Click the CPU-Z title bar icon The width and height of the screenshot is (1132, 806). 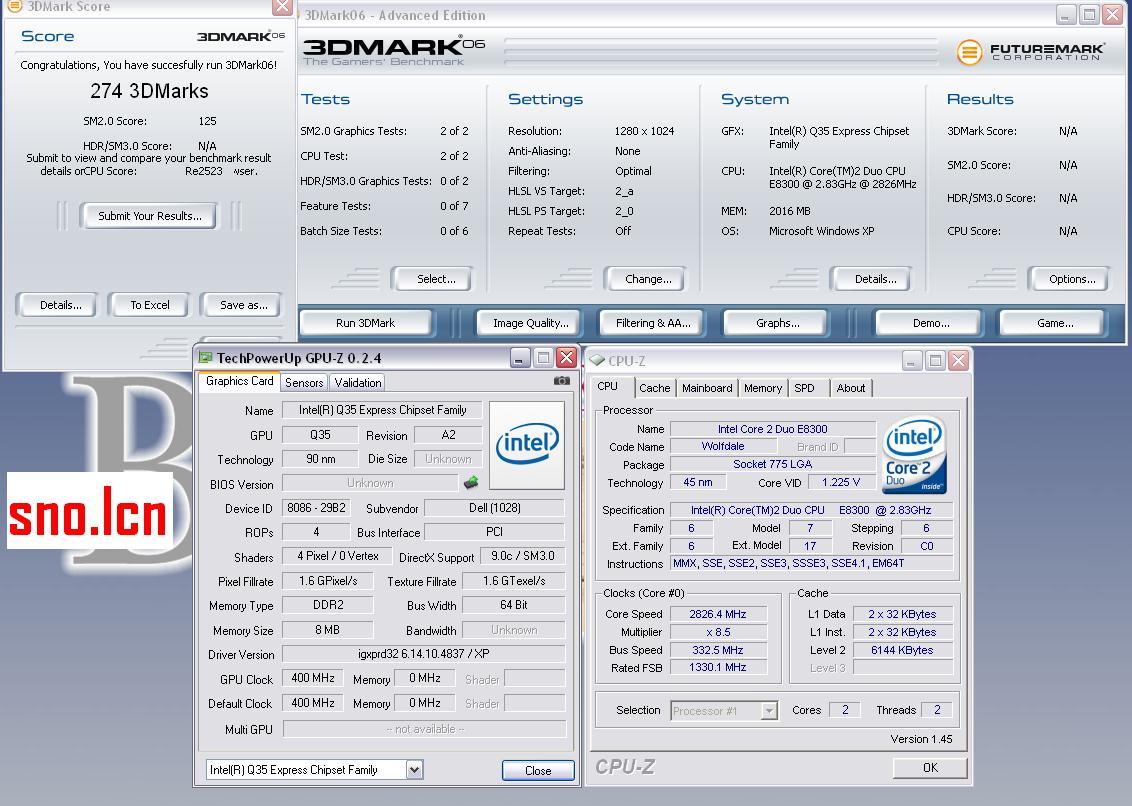pyautogui.click(x=597, y=360)
